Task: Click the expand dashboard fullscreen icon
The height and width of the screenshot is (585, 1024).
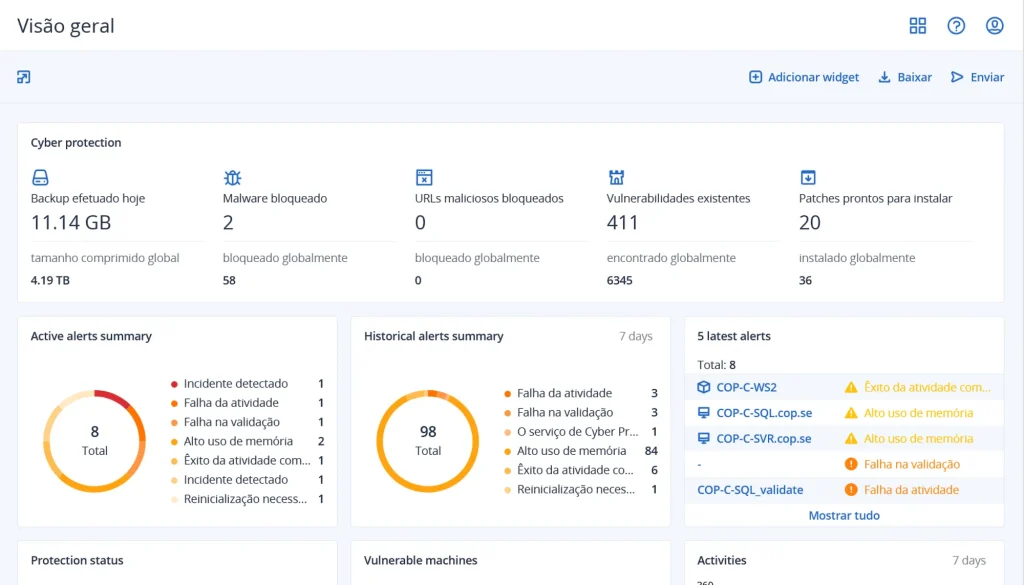Action: click(24, 77)
